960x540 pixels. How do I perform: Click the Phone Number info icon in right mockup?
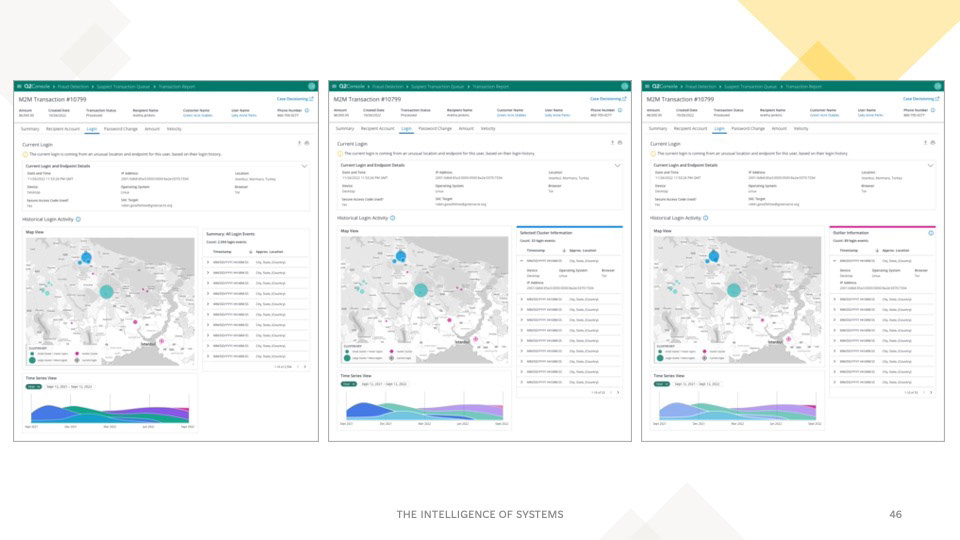(x=932, y=110)
